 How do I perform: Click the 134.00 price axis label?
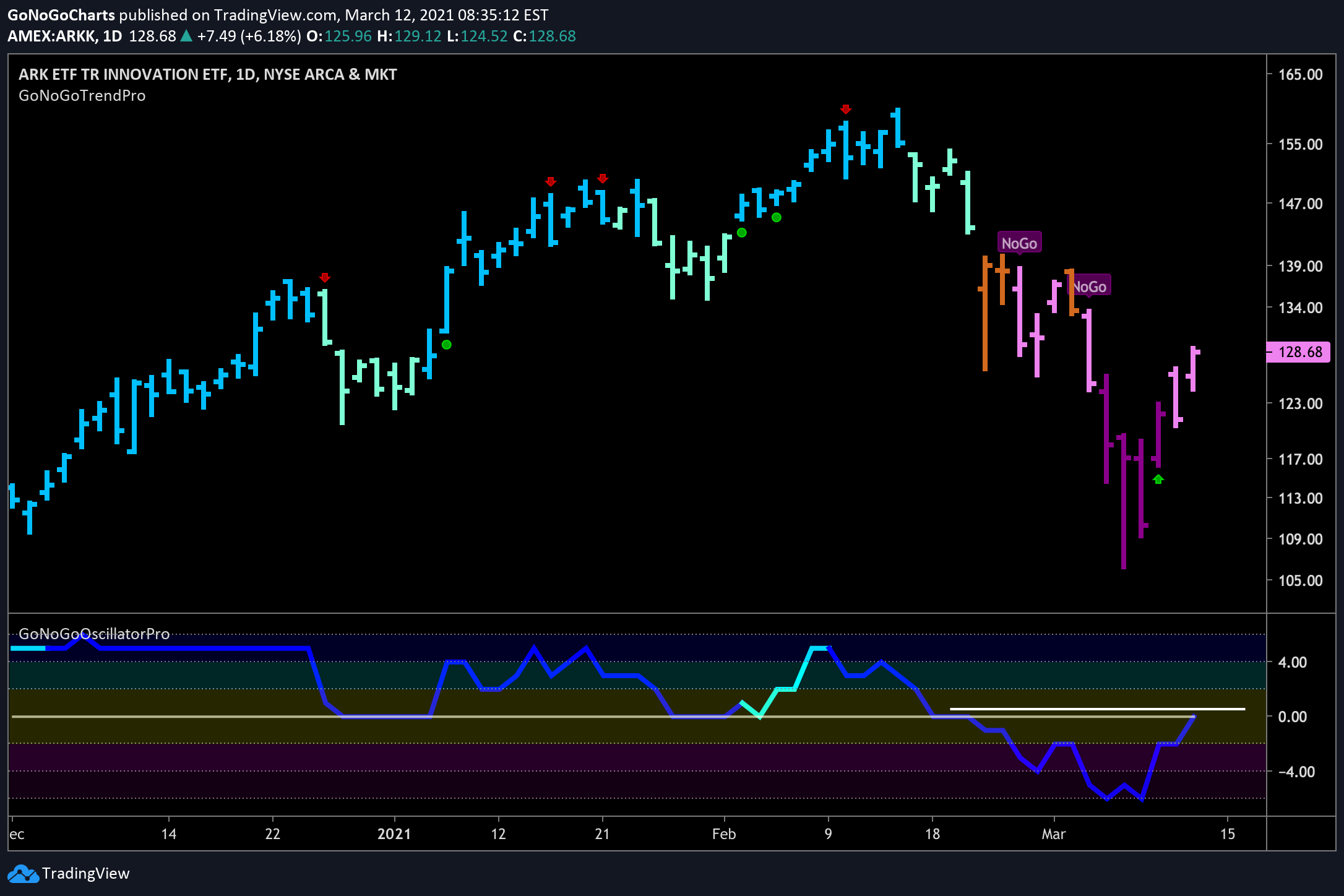(x=1301, y=308)
